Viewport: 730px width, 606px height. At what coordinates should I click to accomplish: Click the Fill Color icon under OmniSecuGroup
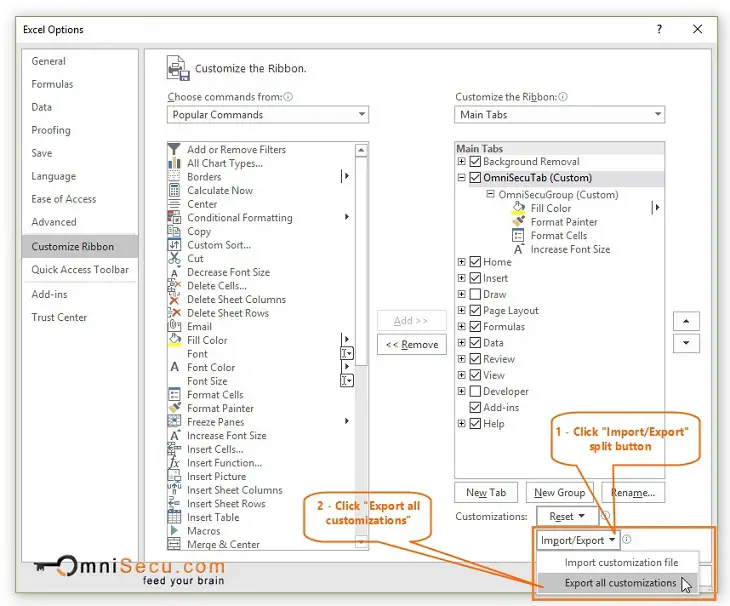[518, 208]
